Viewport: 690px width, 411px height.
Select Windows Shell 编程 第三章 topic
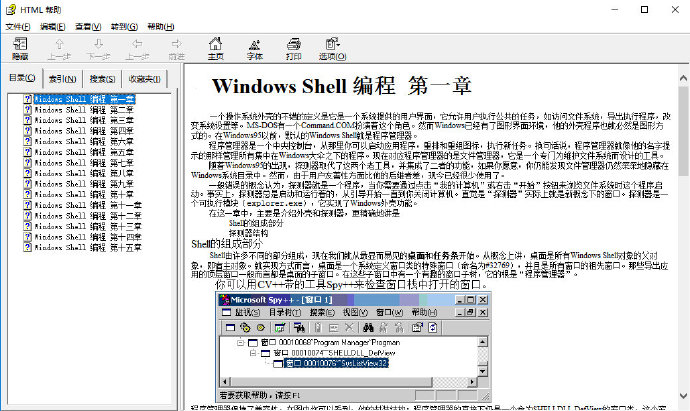pos(84,120)
